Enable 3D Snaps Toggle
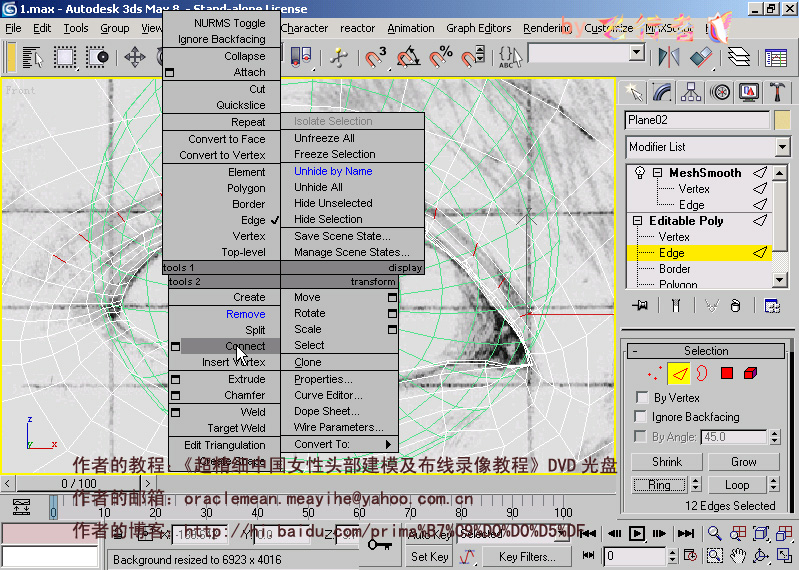 coord(375,57)
